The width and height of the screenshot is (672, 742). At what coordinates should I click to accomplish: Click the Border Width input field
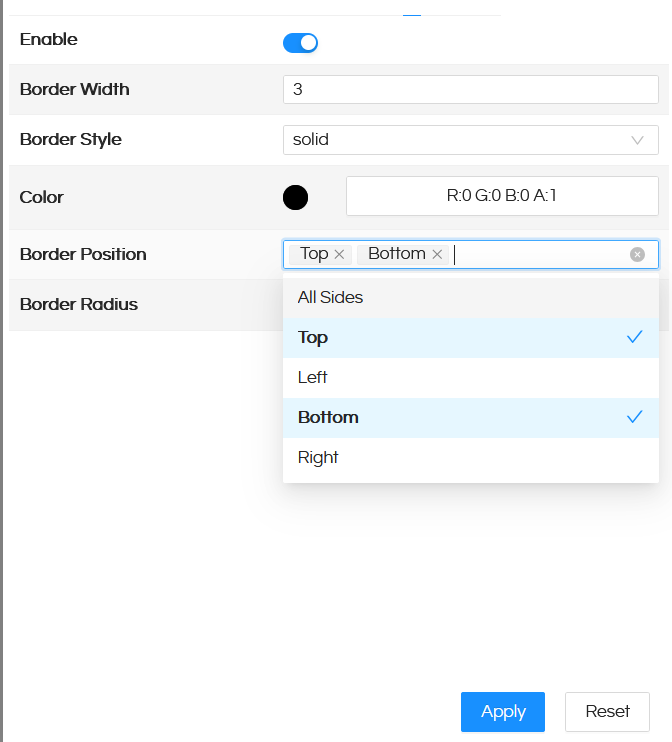470,89
